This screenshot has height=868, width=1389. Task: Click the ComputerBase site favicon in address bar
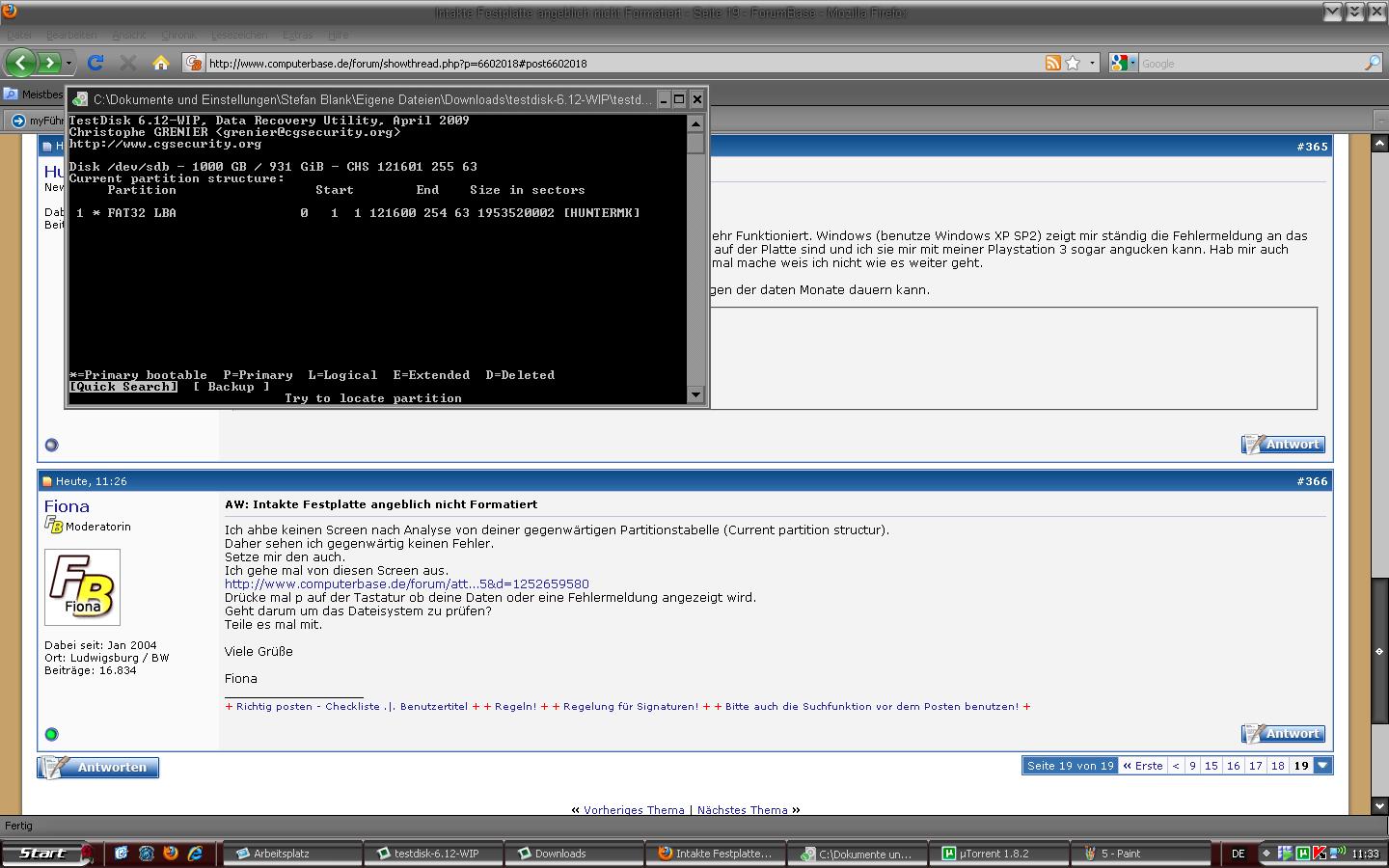point(195,64)
